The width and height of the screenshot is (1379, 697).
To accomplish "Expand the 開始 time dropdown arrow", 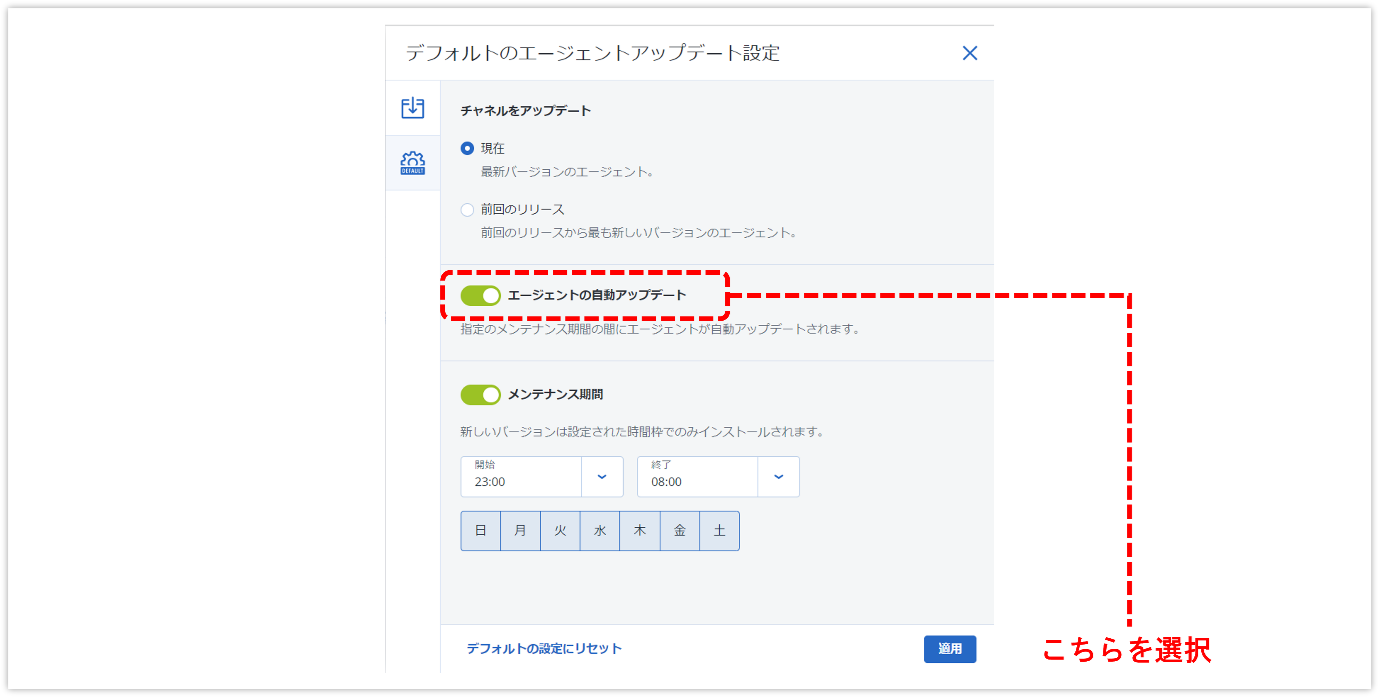I will tap(602, 477).
